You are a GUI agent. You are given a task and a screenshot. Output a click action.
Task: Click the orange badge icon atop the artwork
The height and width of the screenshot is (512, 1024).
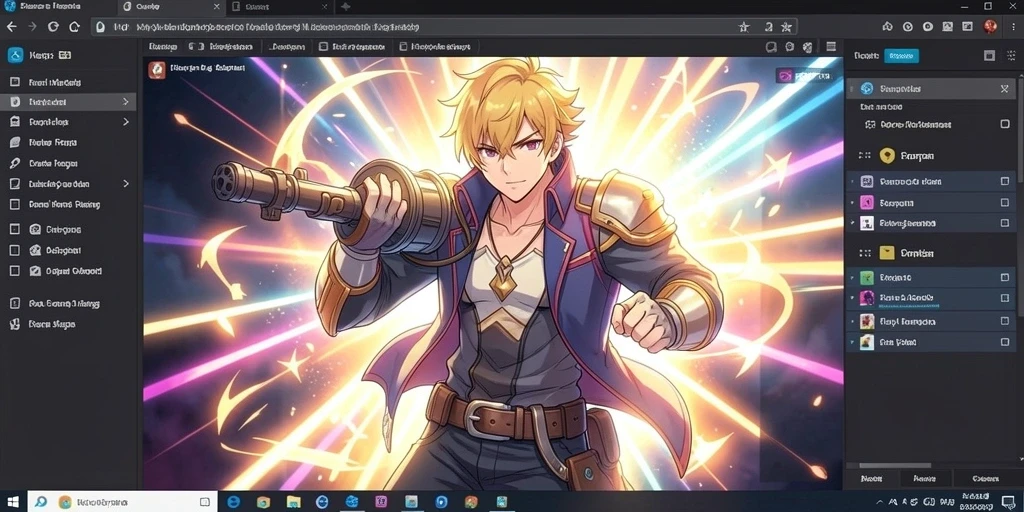157,70
